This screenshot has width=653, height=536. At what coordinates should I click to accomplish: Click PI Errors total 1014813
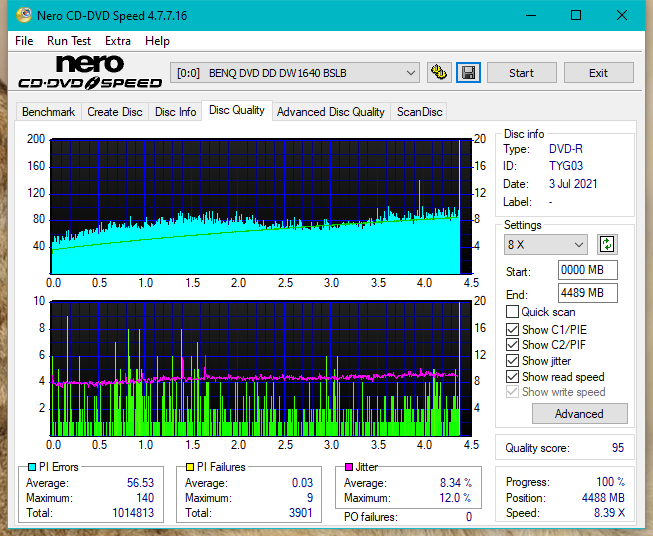click(133, 513)
